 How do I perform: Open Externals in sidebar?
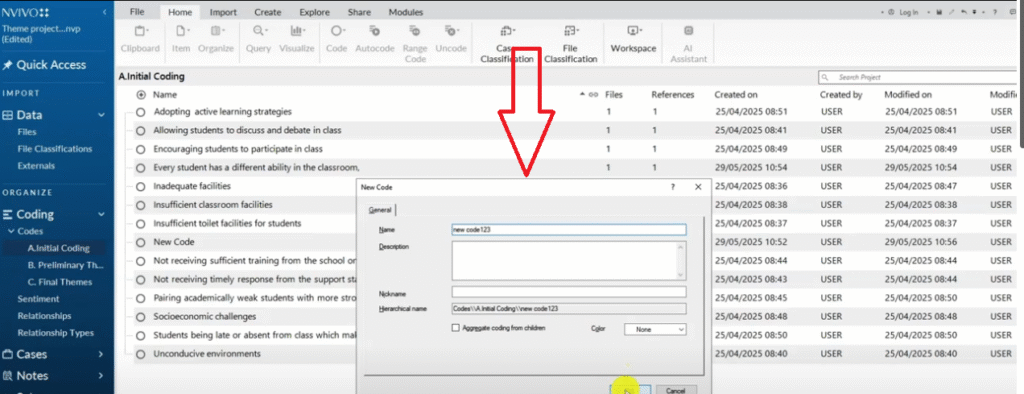(36, 166)
